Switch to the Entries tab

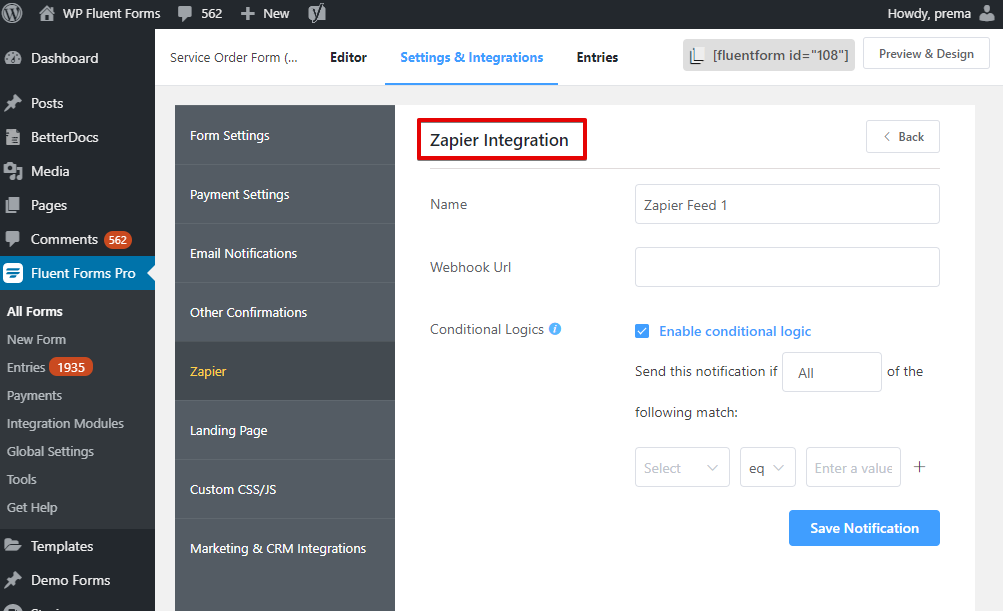point(597,58)
